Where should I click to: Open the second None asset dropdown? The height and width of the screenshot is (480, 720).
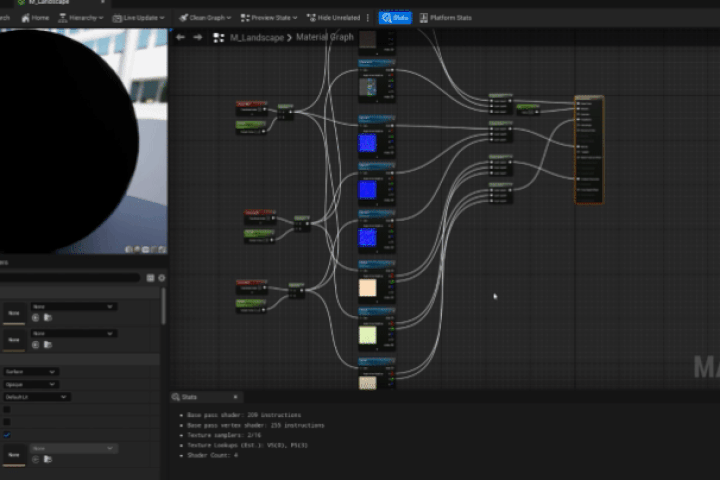(73, 333)
